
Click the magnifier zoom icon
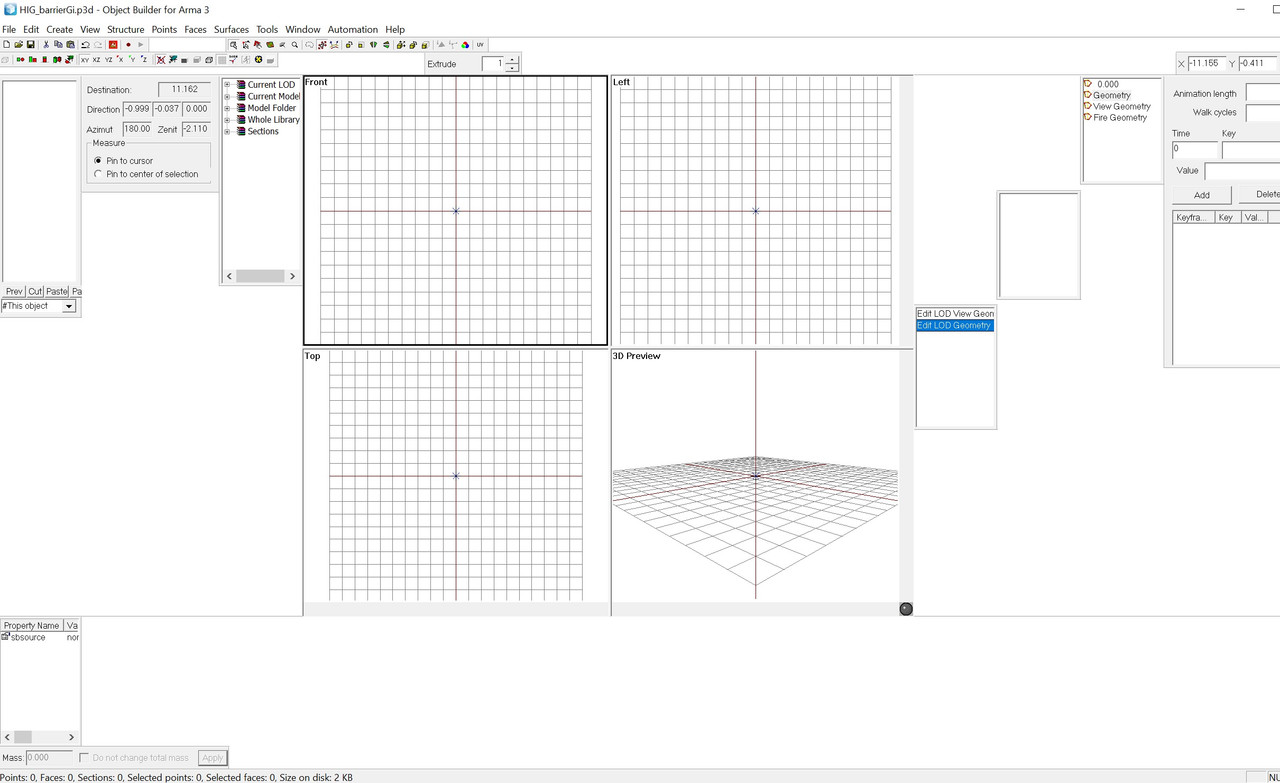pos(295,44)
